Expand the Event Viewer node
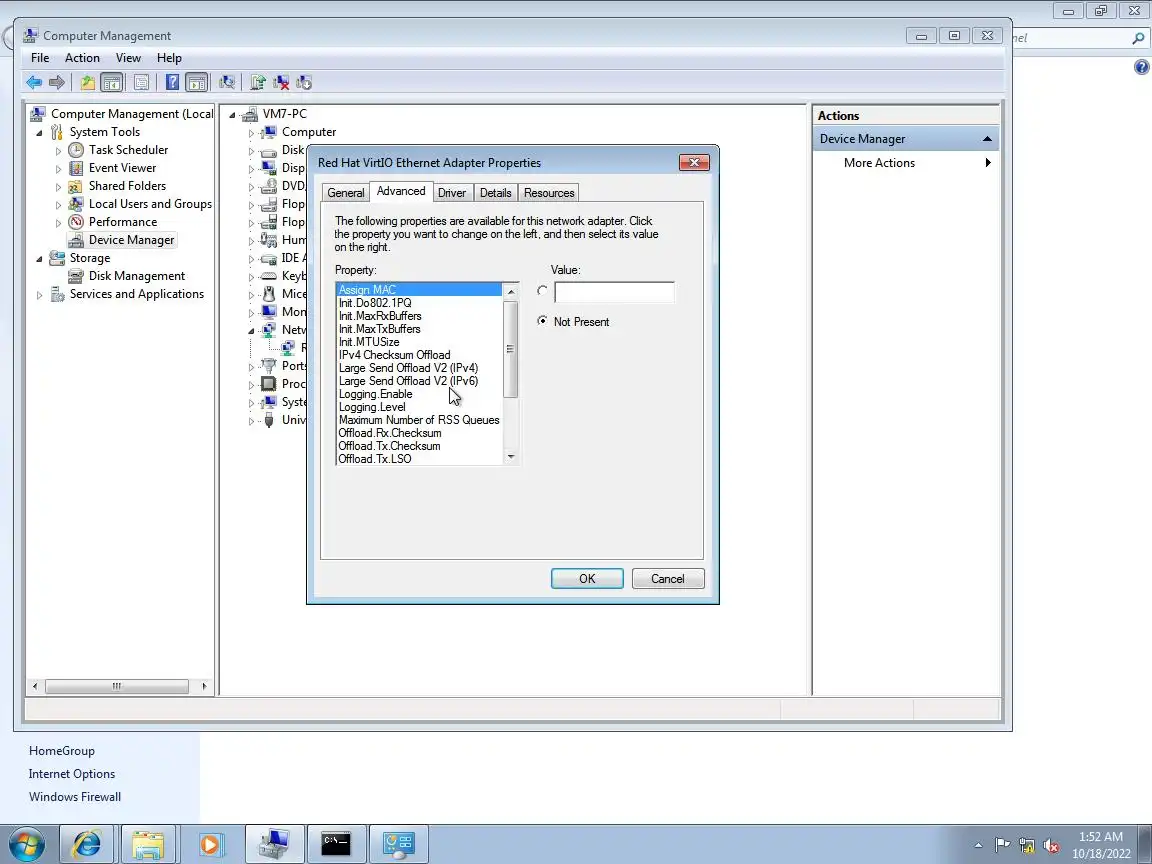This screenshot has height=864, width=1152. (x=58, y=168)
